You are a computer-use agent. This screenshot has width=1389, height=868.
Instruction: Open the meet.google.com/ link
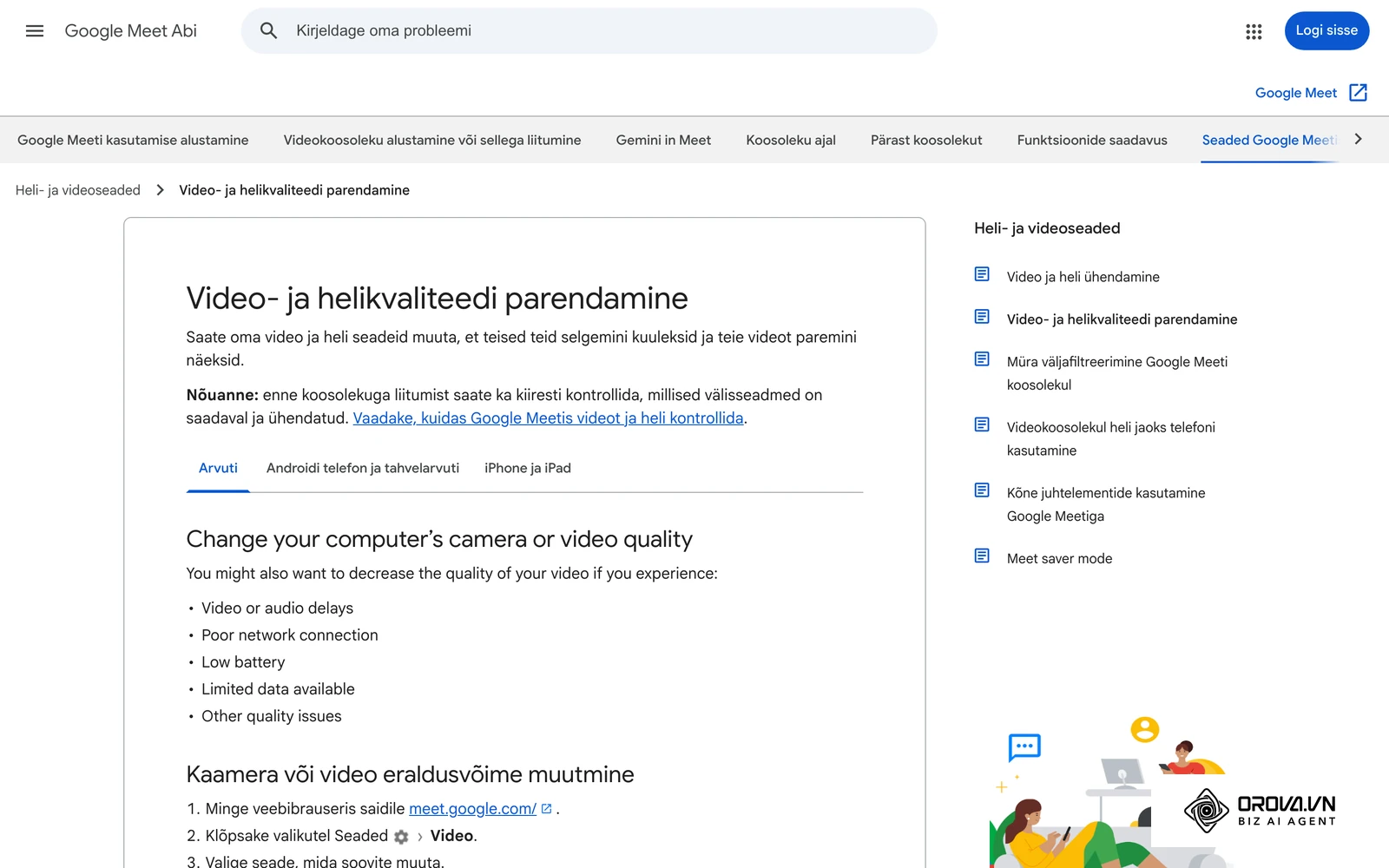(x=472, y=809)
